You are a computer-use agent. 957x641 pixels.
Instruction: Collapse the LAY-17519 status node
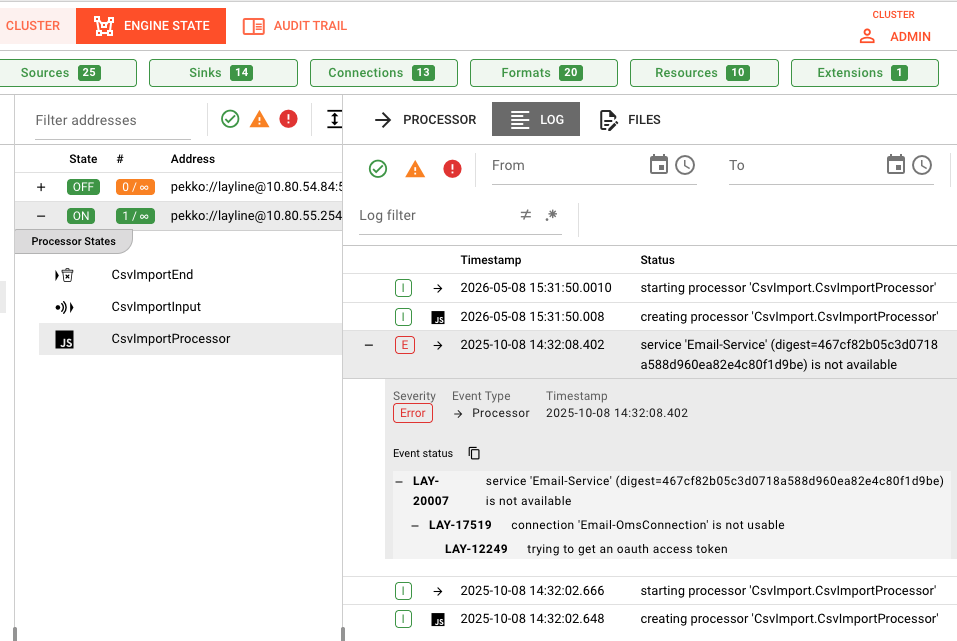pyautogui.click(x=415, y=526)
